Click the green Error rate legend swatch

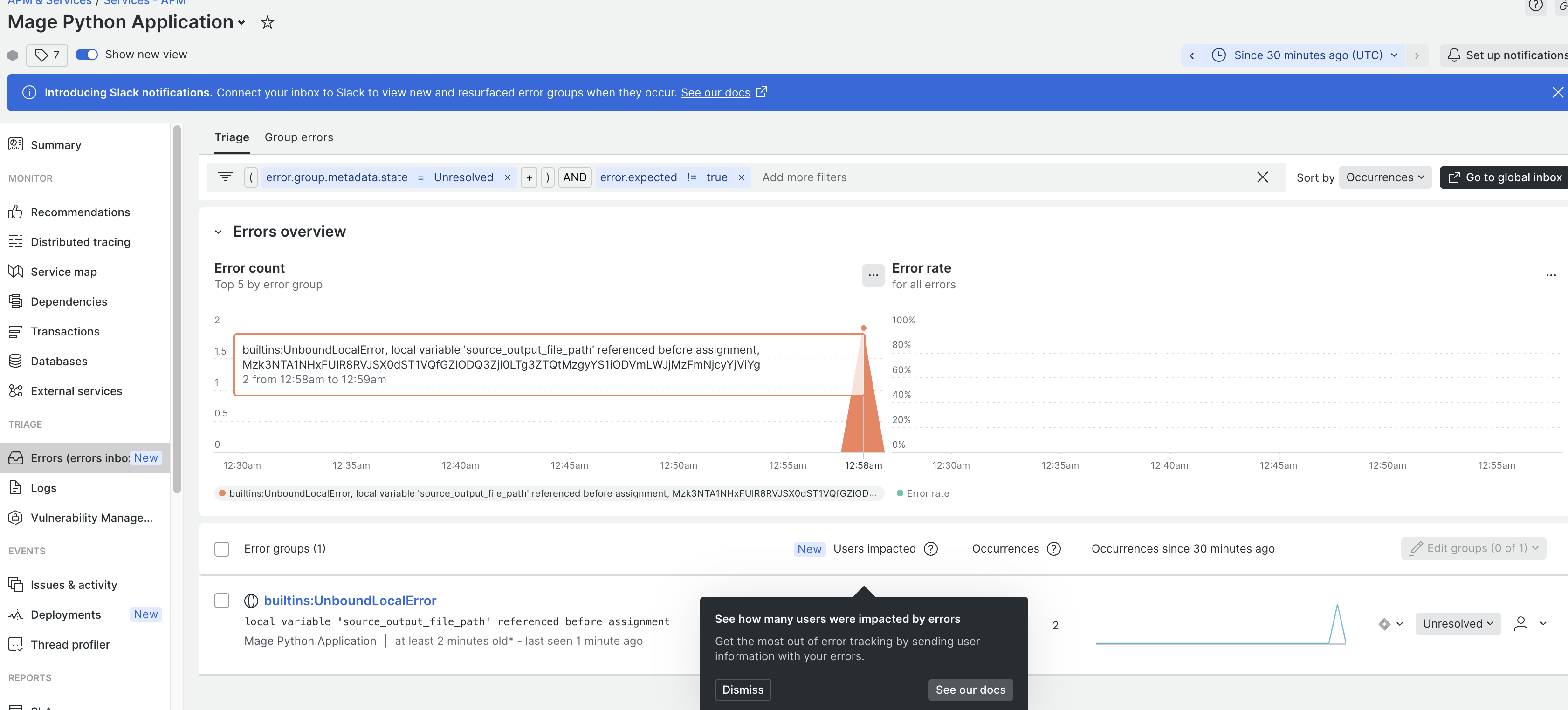pos(900,493)
